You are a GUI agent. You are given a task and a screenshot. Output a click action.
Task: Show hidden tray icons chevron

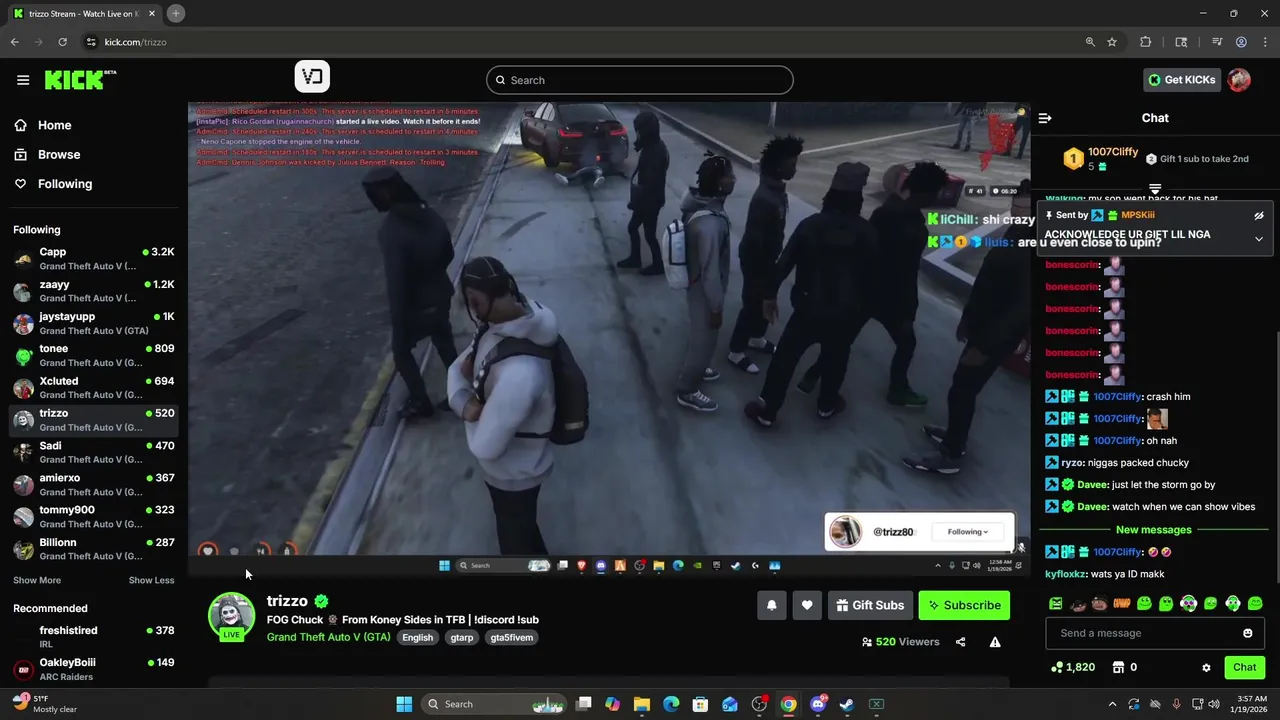tap(1112, 704)
